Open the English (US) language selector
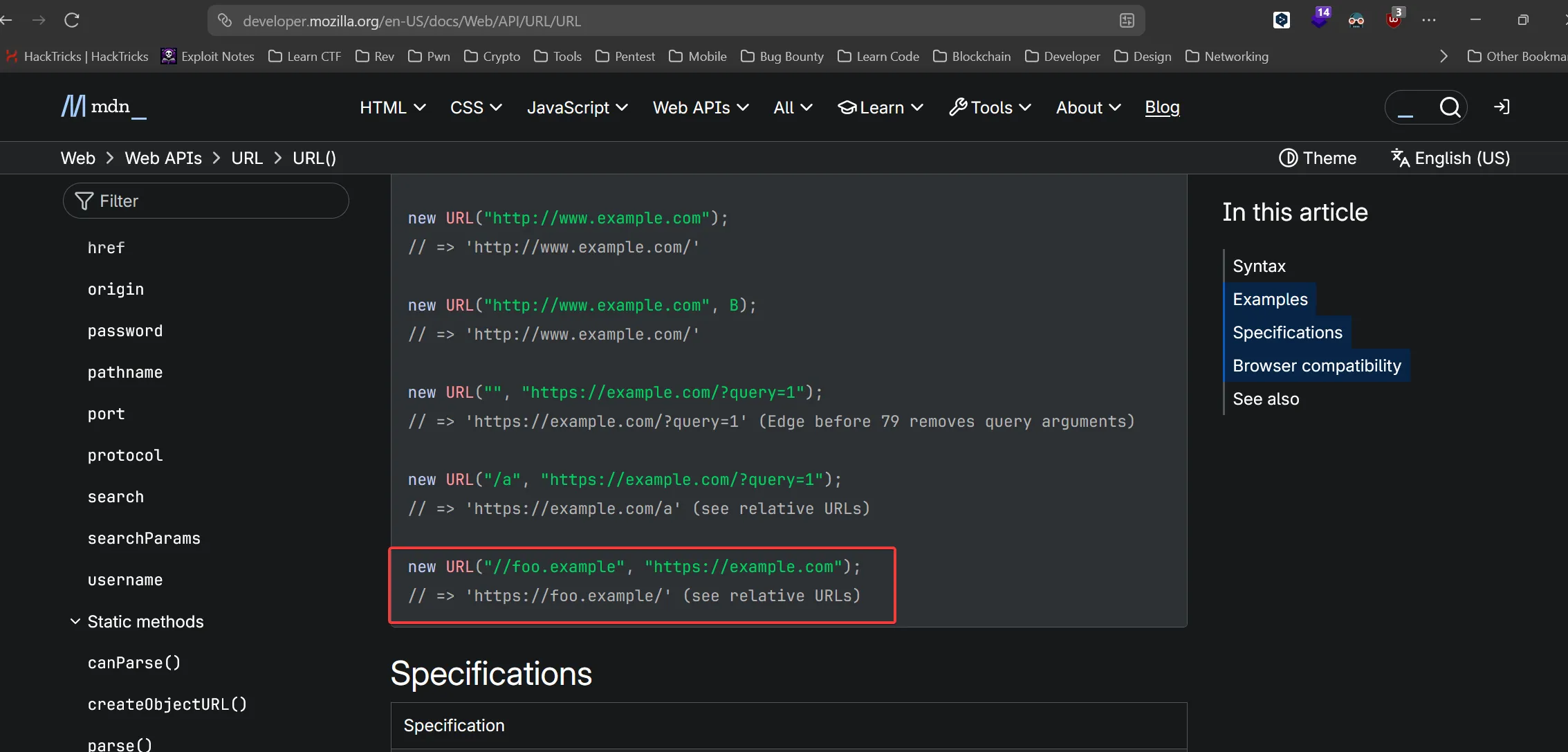1568x752 pixels. 1450,158
